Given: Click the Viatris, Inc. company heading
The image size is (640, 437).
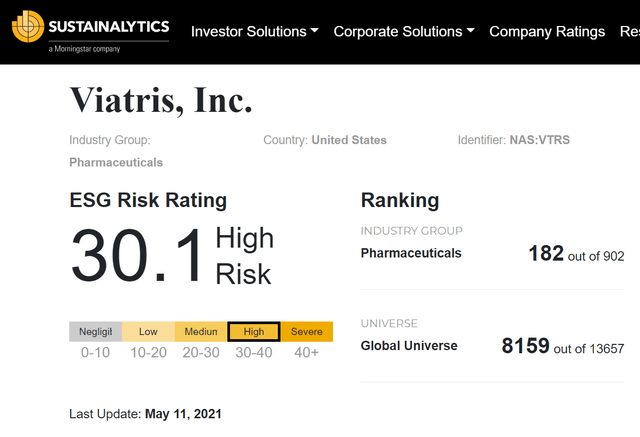Looking at the screenshot, I should click(x=161, y=100).
